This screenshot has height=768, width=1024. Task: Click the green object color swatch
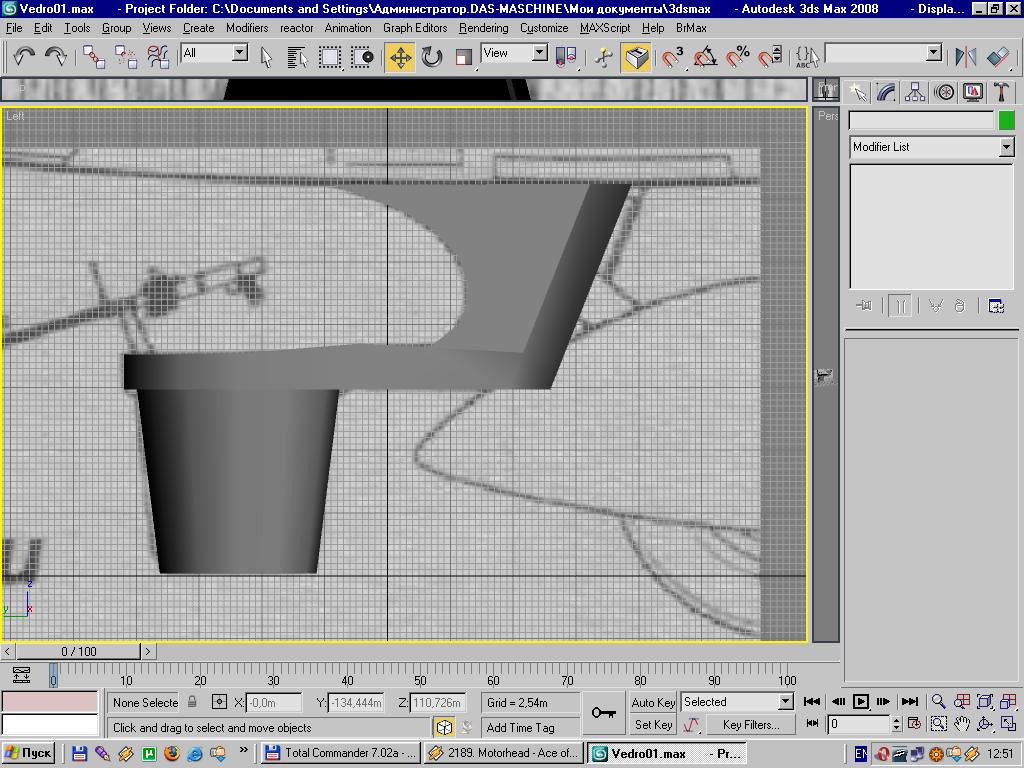pyautogui.click(x=1006, y=120)
